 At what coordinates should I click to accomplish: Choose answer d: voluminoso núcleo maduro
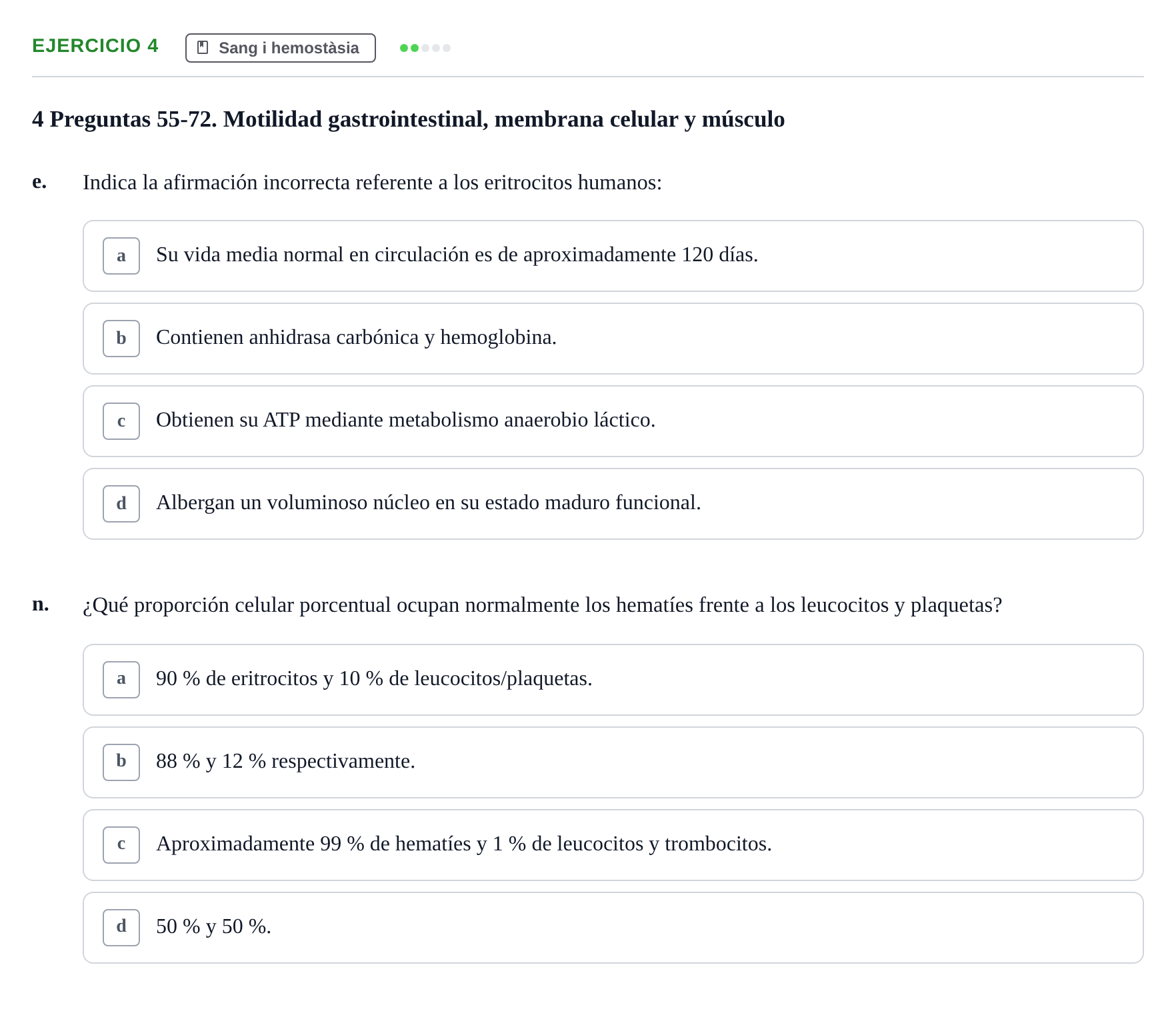point(613,504)
